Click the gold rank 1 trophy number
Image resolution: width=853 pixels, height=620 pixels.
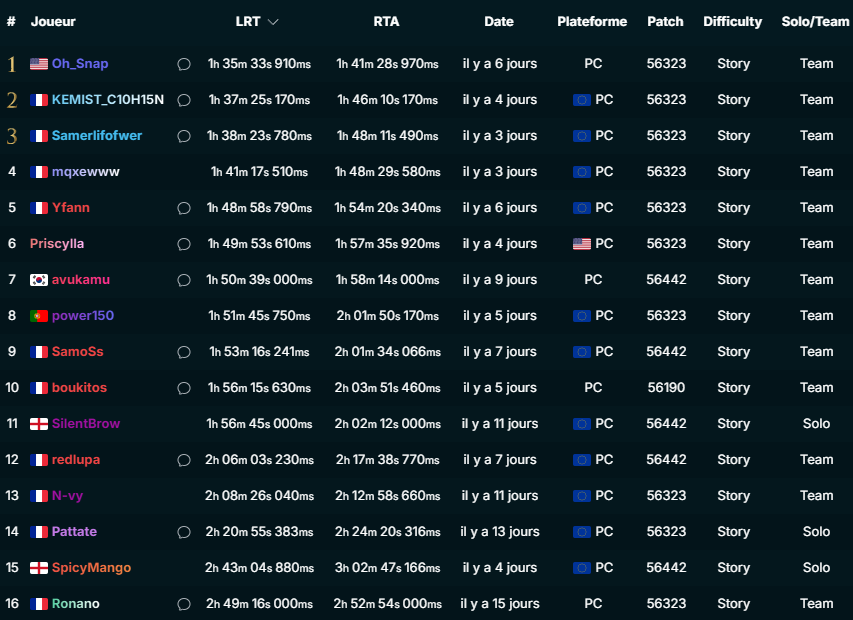tap(11, 64)
